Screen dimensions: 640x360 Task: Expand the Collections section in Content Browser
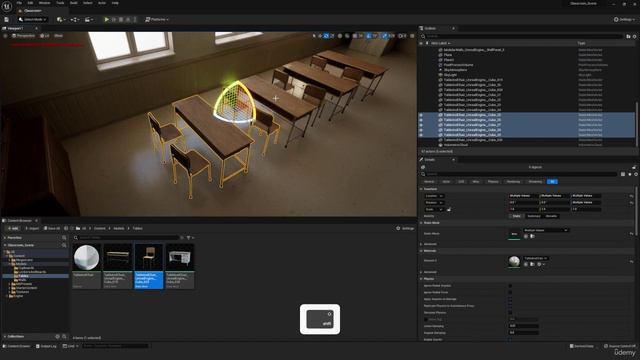pyautogui.click(x=5, y=337)
